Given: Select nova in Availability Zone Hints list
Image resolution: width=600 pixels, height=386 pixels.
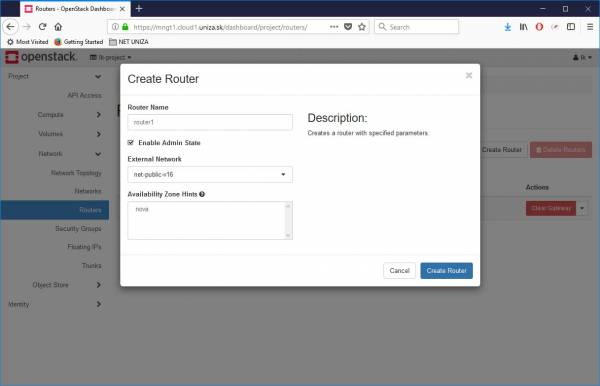Looking at the screenshot, I should tap(142, 209).
